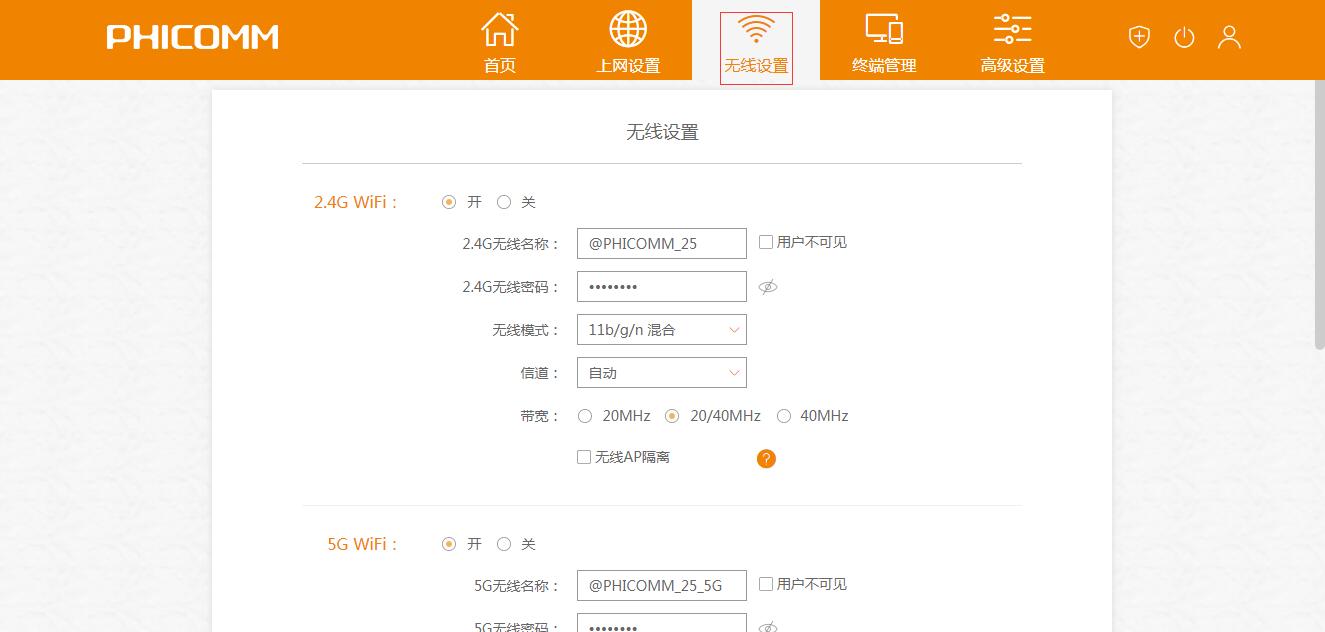Enable 用户不可见 for the 2.4G network
Screen dimensions: 1325x632
(764, 241)
